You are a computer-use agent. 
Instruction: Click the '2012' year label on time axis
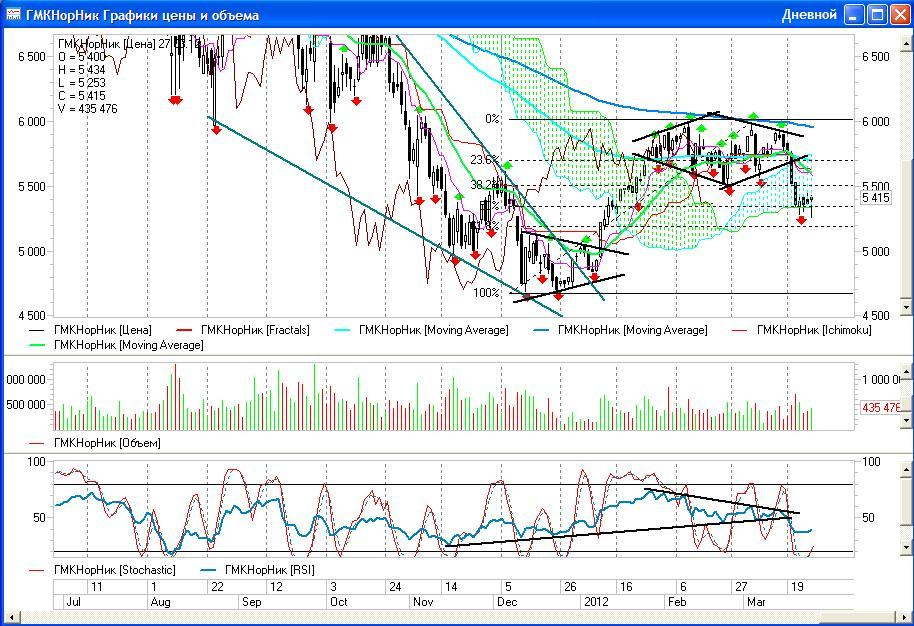click(x=596, y=602)
